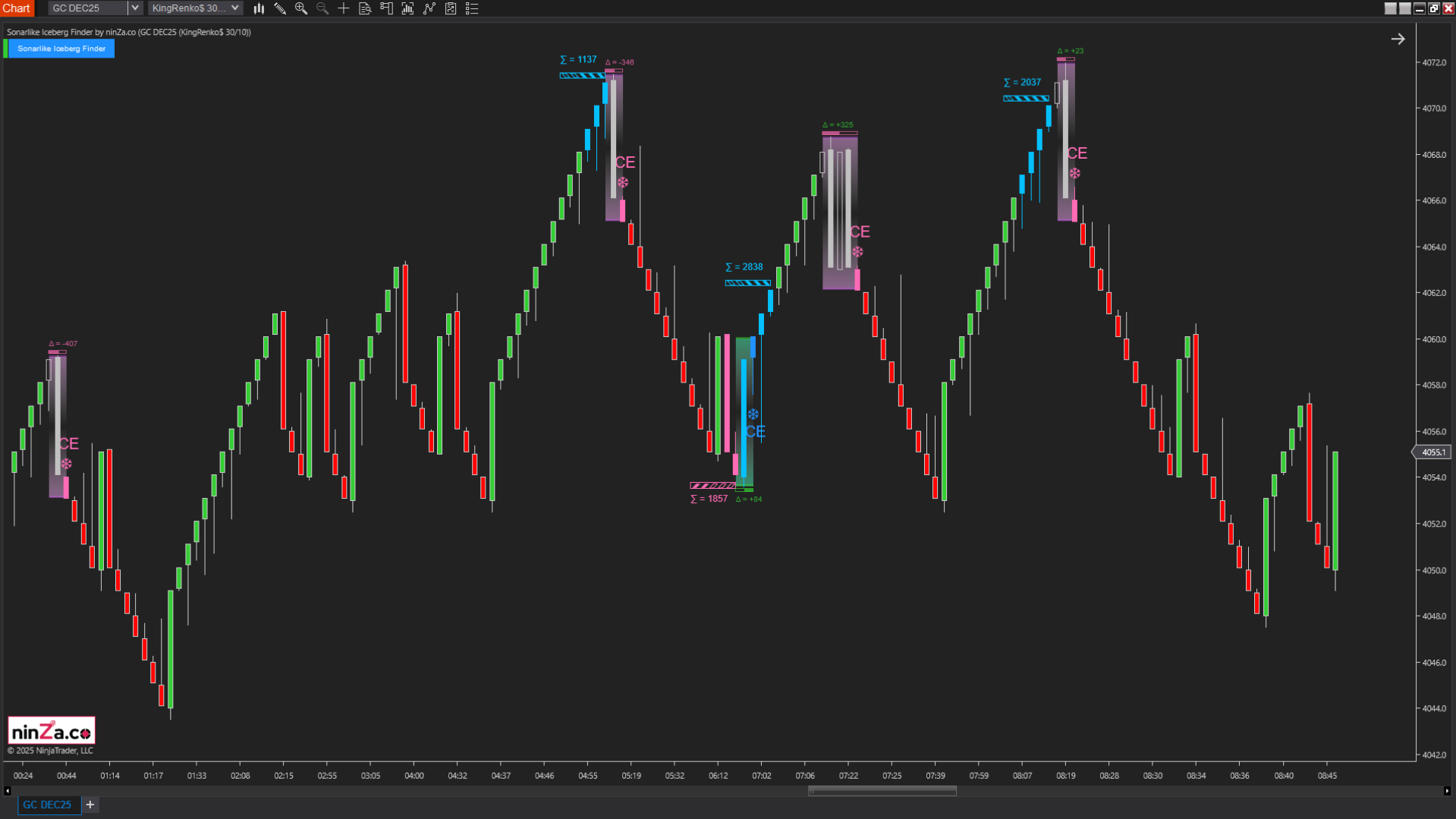The height and width of the screenshot is (819, 1456).
Task: Zoom out using the magnifier-minus icon
Action: (x=322, y=8)
